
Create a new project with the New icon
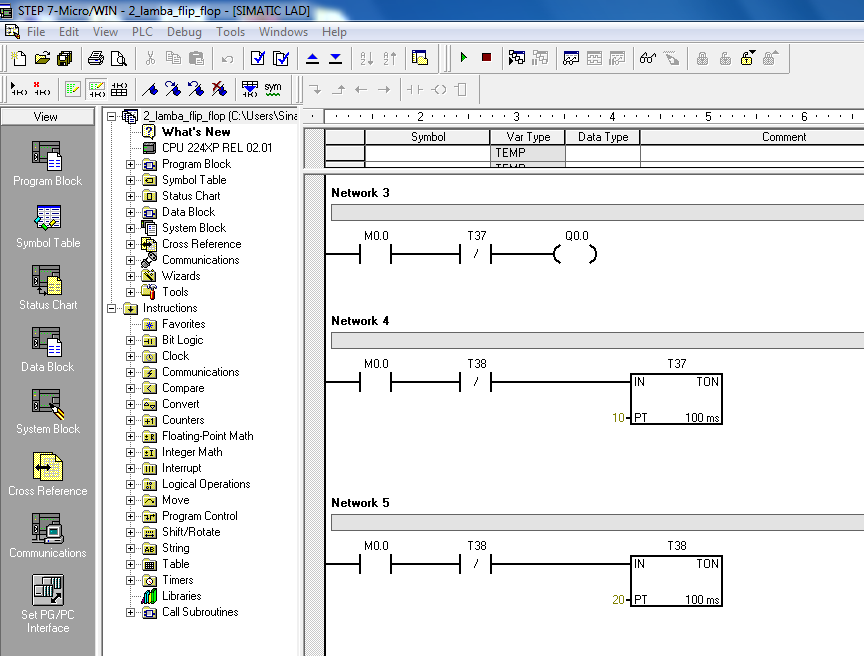tap(19, 58)
